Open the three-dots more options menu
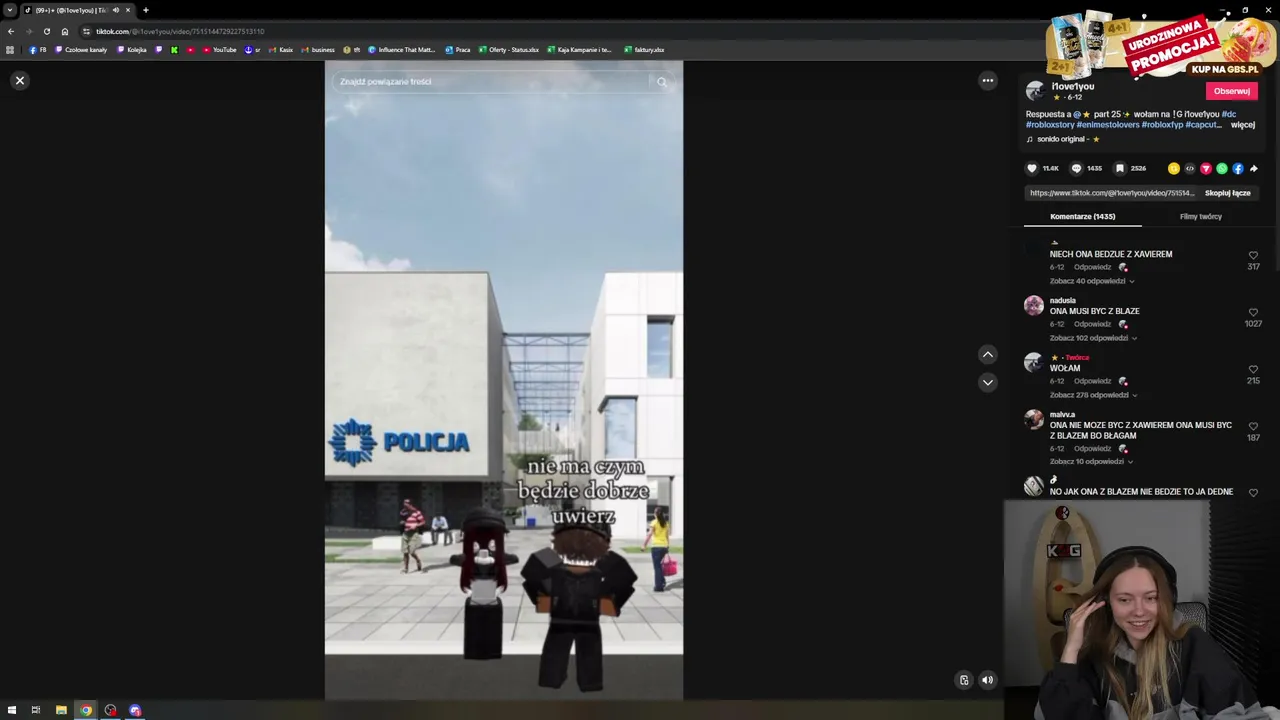The image size is (1280, 720). pyautogui.click(x=988, y=81)
